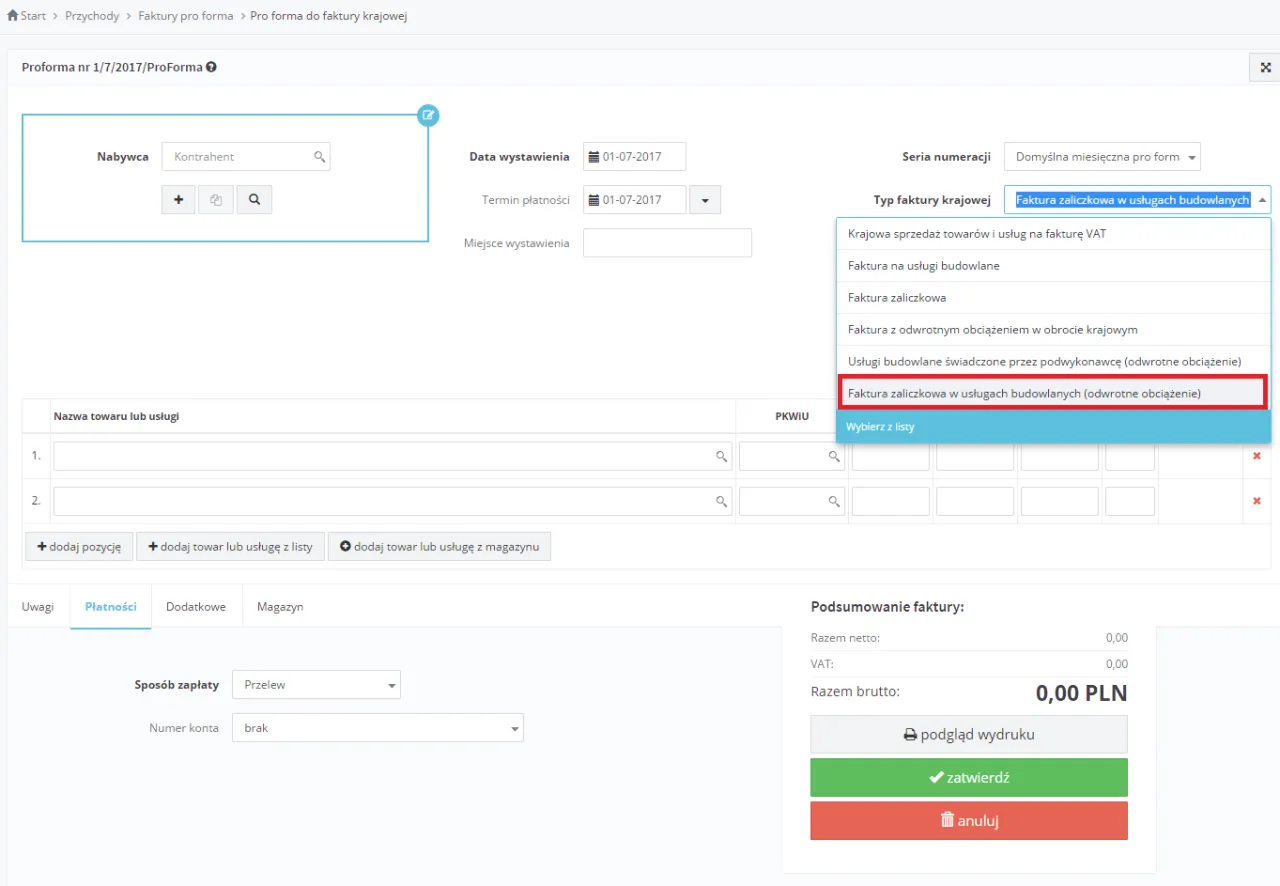Open the Magazyn tab
Screen dimensions: 1280x886
point(280,607)
